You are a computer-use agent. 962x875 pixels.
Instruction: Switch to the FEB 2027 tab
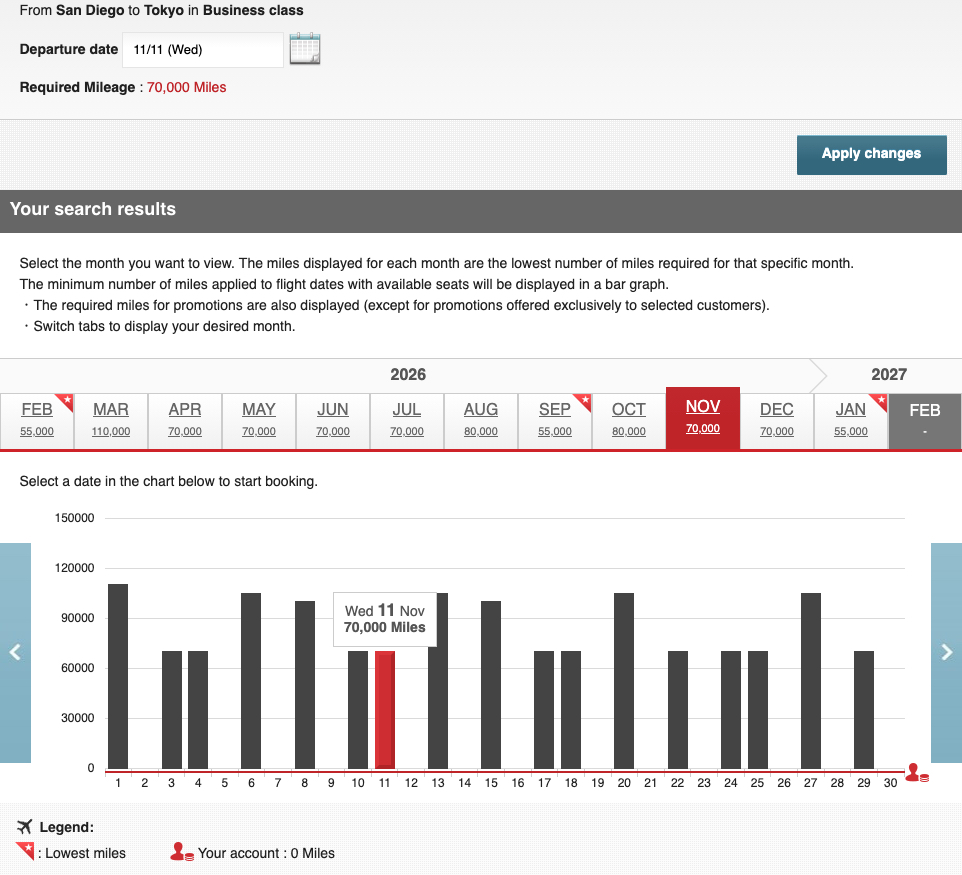(924, 420)
